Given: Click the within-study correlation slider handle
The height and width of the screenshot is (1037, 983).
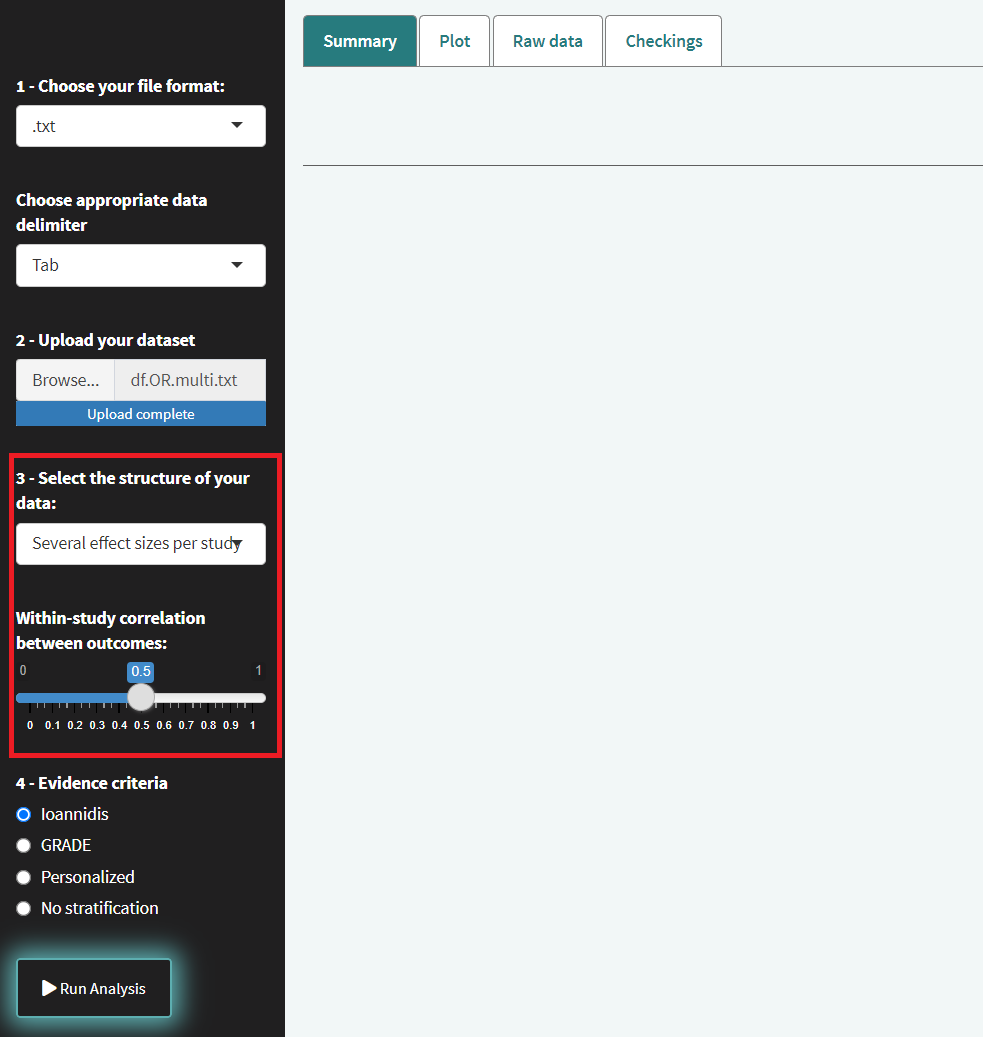Looking at the screenshot, I should 141,697.
